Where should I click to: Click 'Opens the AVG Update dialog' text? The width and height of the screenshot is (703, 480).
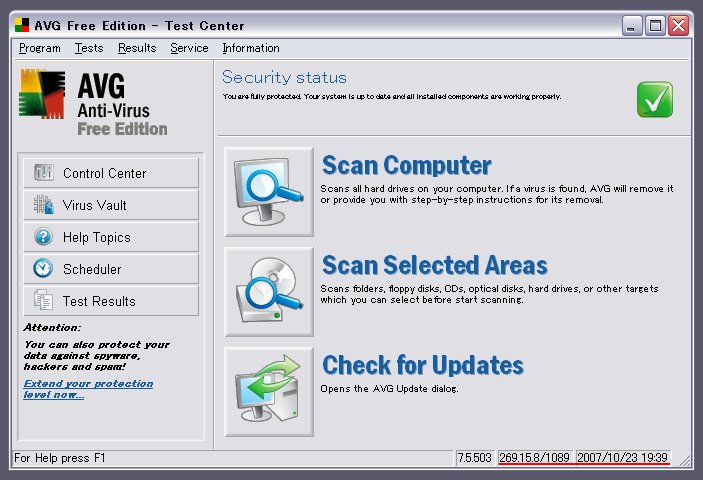389,389
